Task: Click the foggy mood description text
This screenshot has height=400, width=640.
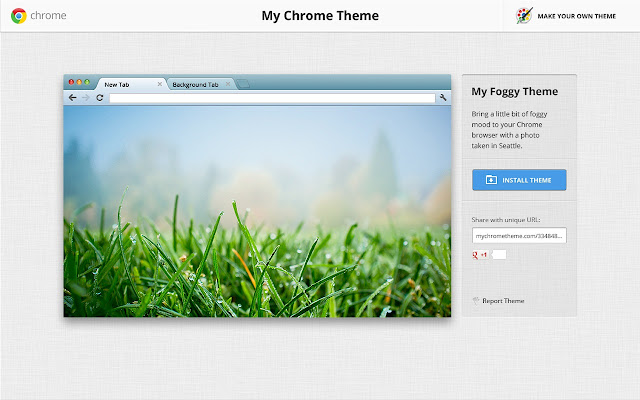Action: point(509,129)
